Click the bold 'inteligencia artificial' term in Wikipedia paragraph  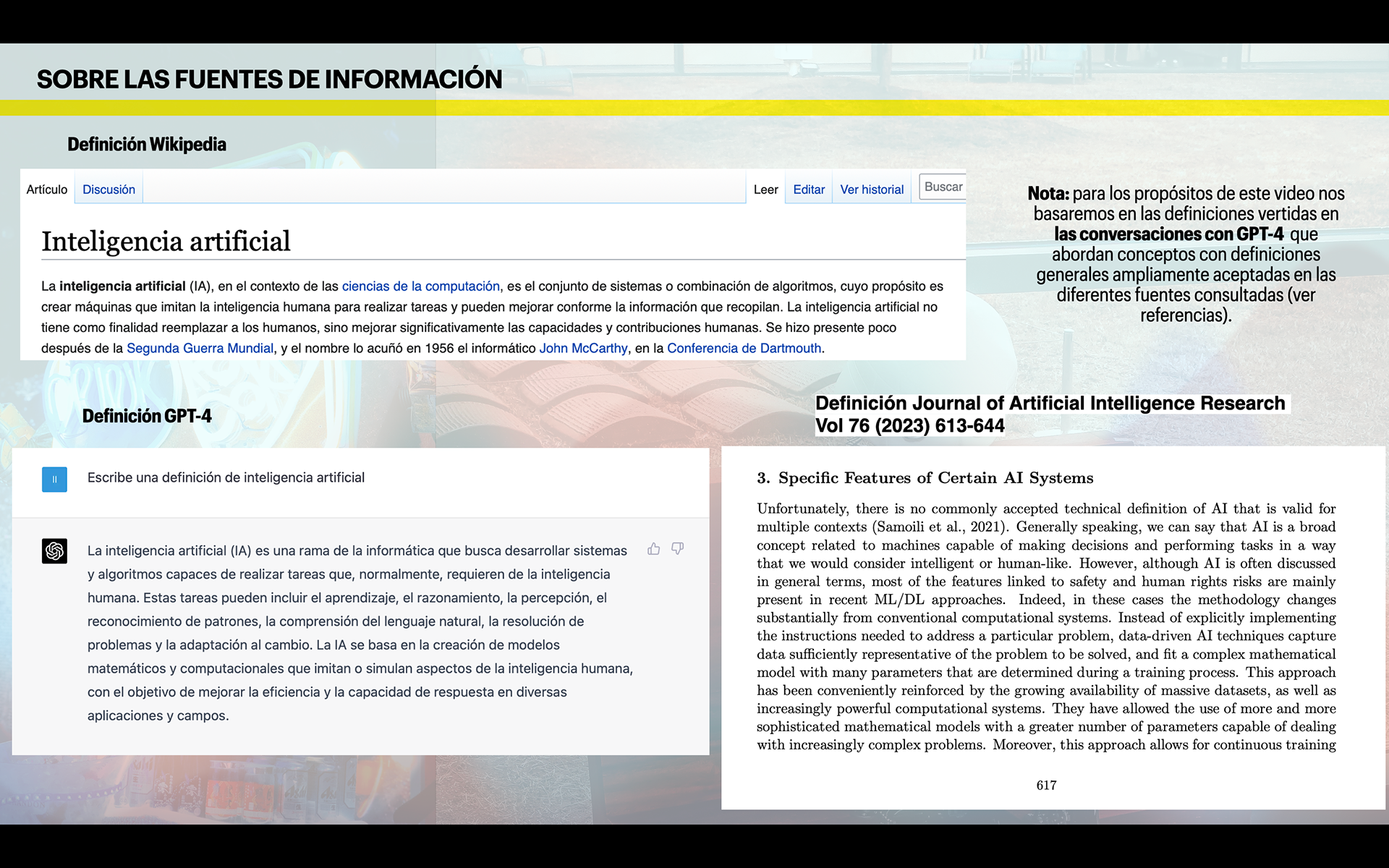122,286
